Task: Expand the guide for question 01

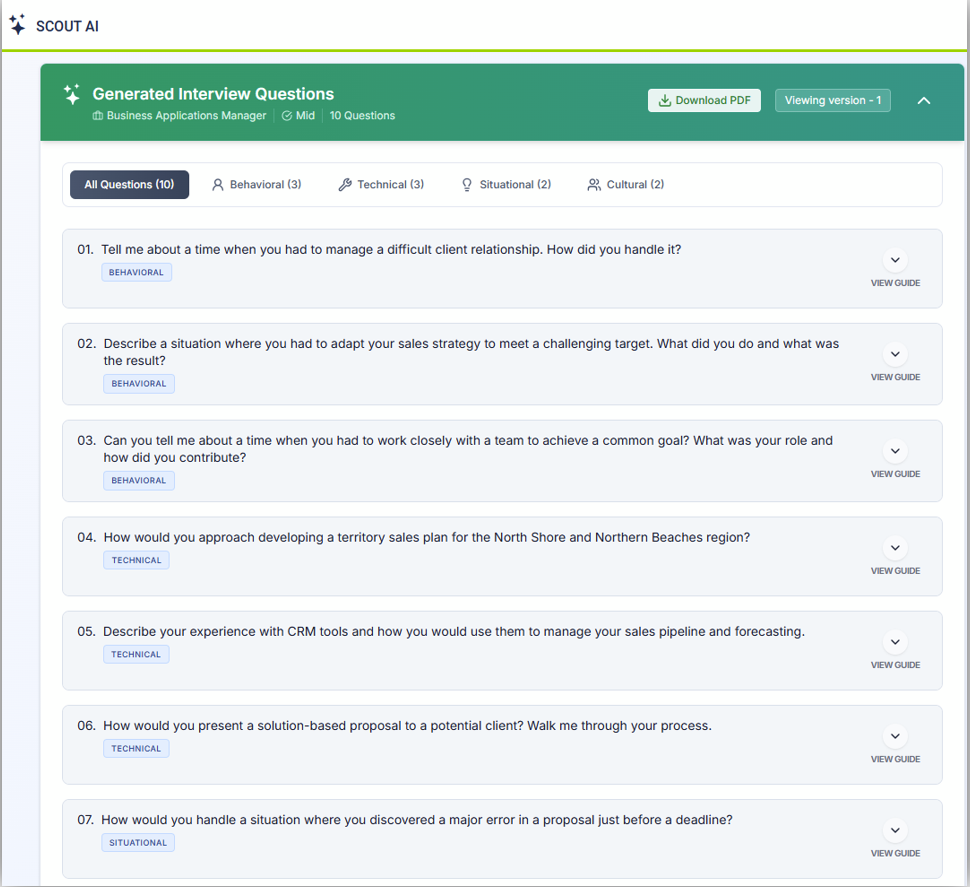Action: coord(895,261)
